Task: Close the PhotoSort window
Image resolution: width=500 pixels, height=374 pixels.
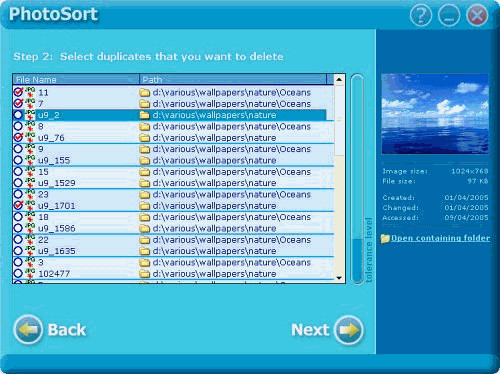Action: [x=477, y=15]
